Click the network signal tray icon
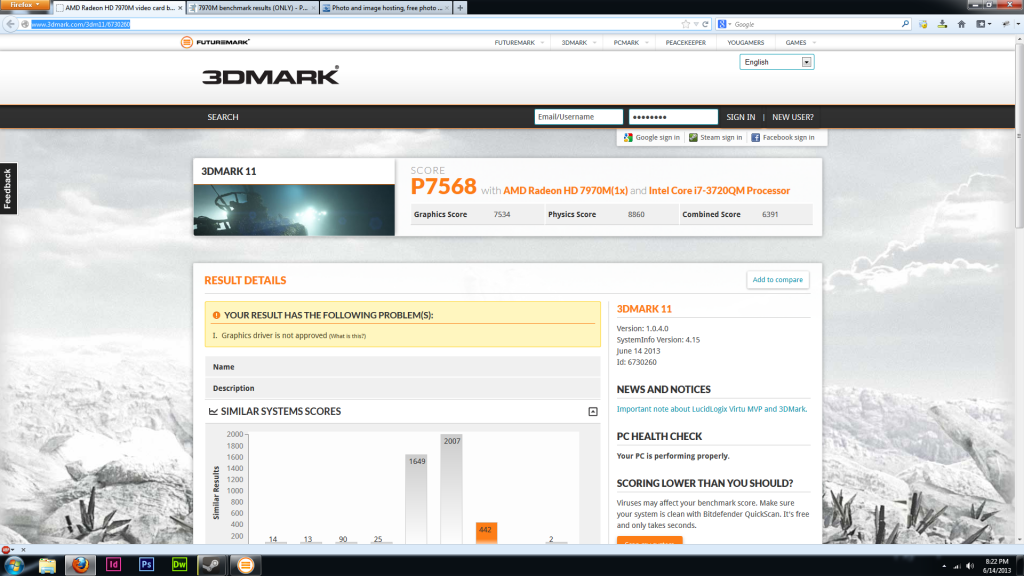 pos(957,566)
